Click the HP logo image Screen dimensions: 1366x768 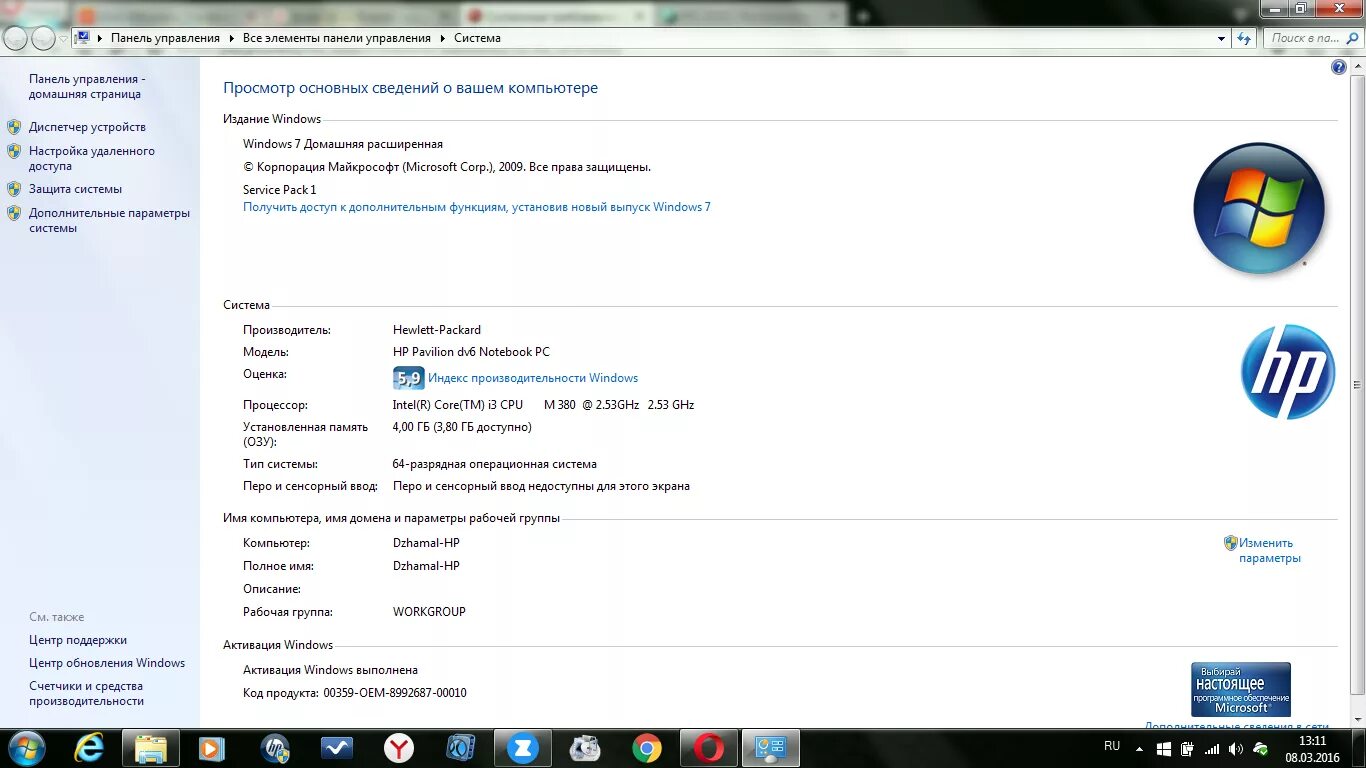[1288, 371]
